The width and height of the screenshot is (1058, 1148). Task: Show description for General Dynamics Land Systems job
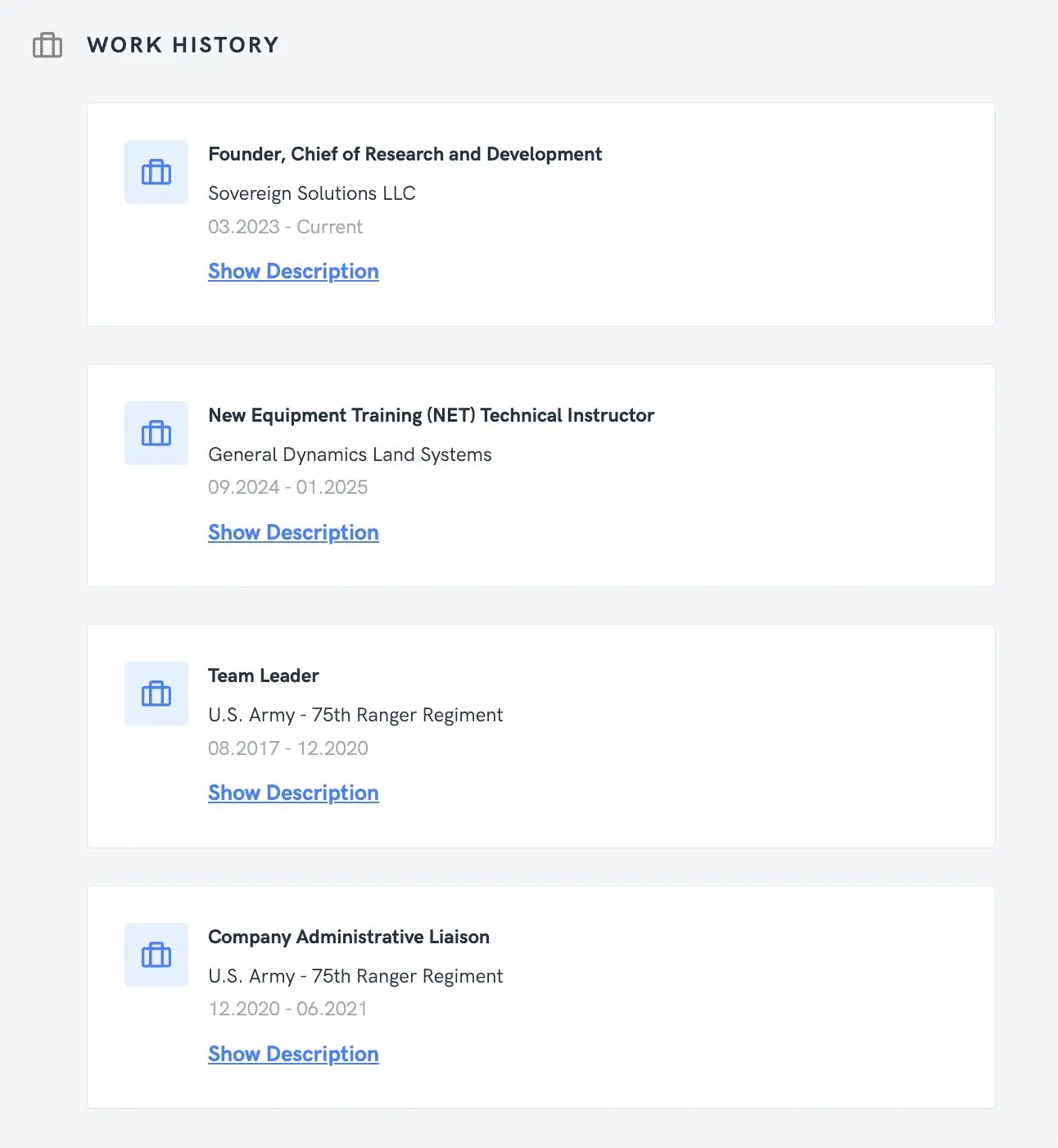pyautogui.click(x=293, y=532)
